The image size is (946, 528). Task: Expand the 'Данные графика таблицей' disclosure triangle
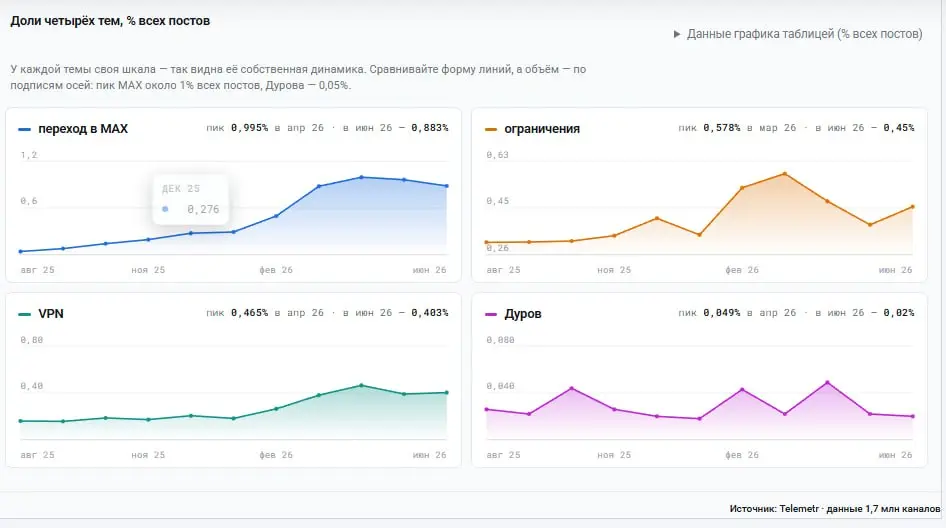pyautogui.click(x=677, y=34)
